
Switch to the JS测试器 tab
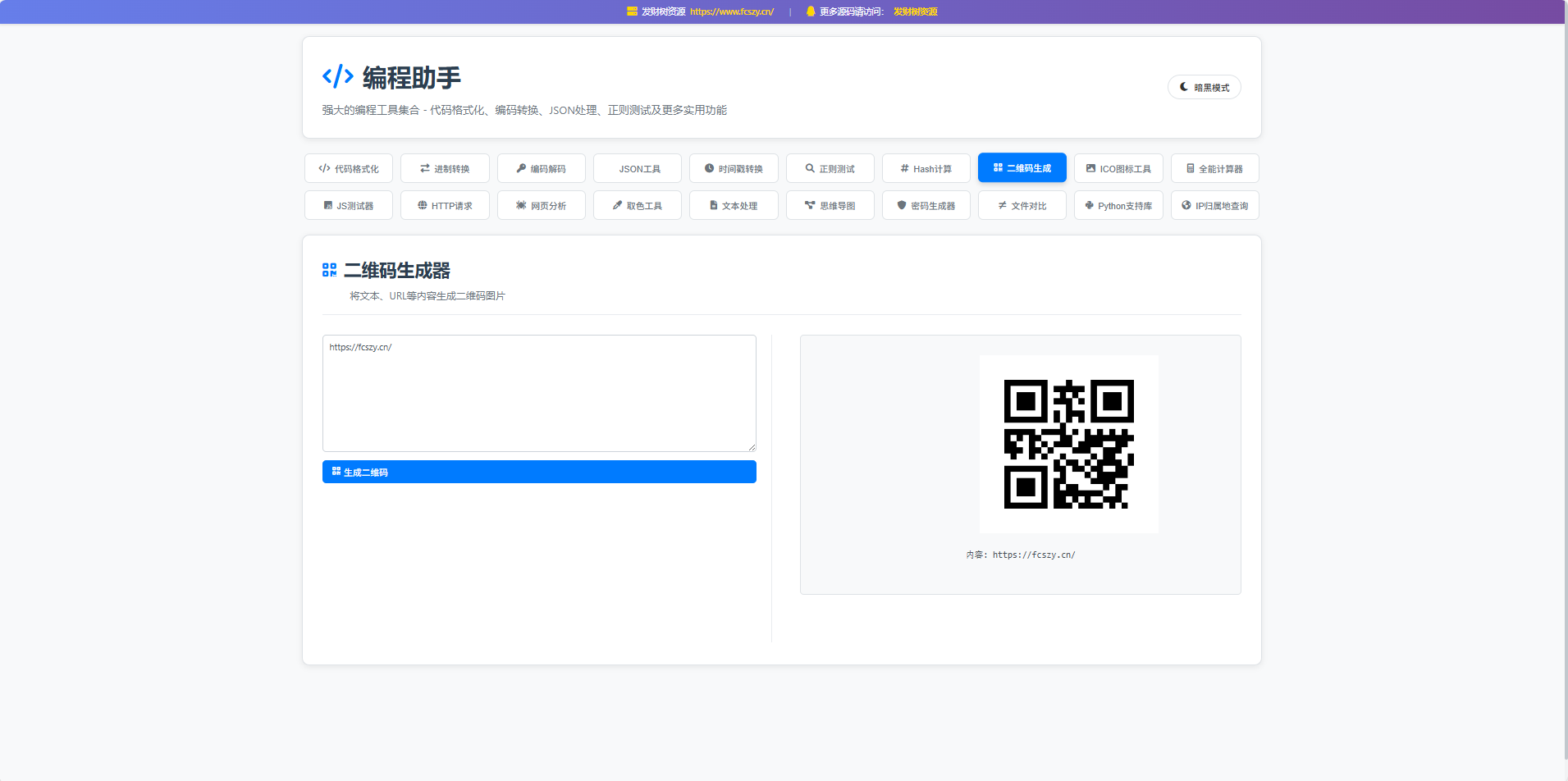point(349,205)
